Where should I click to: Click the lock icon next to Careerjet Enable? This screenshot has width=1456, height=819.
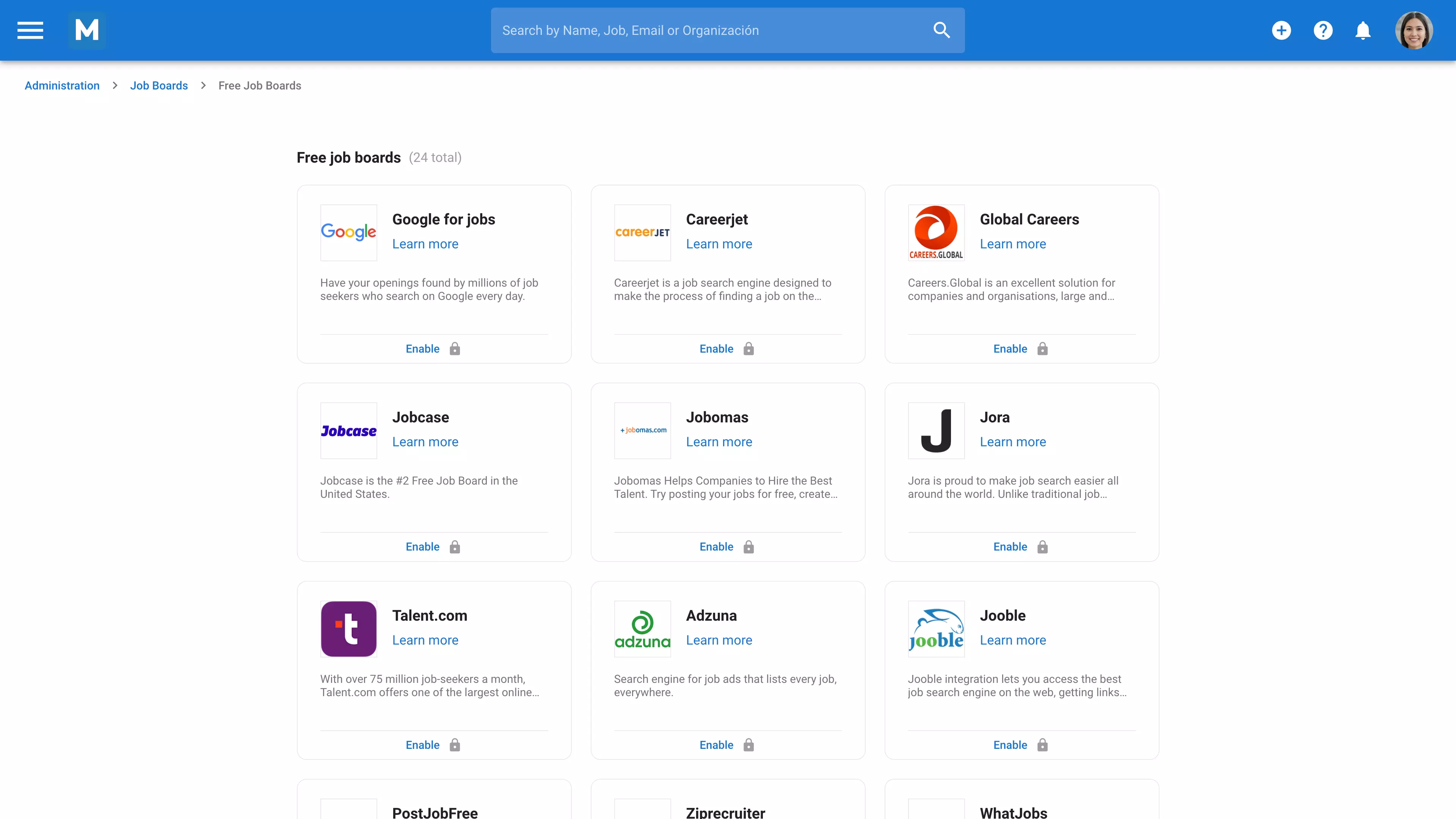(748, 349)
